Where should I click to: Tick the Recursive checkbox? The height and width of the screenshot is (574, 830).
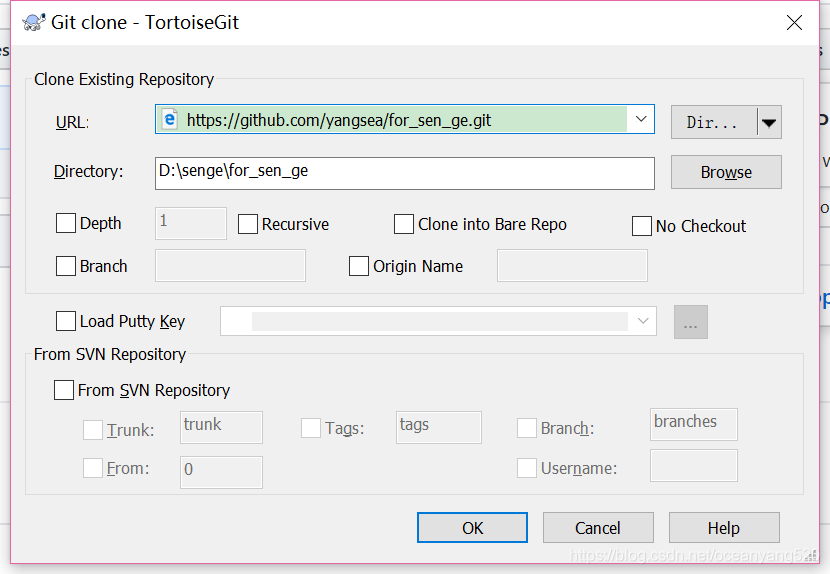coord(248,224)
